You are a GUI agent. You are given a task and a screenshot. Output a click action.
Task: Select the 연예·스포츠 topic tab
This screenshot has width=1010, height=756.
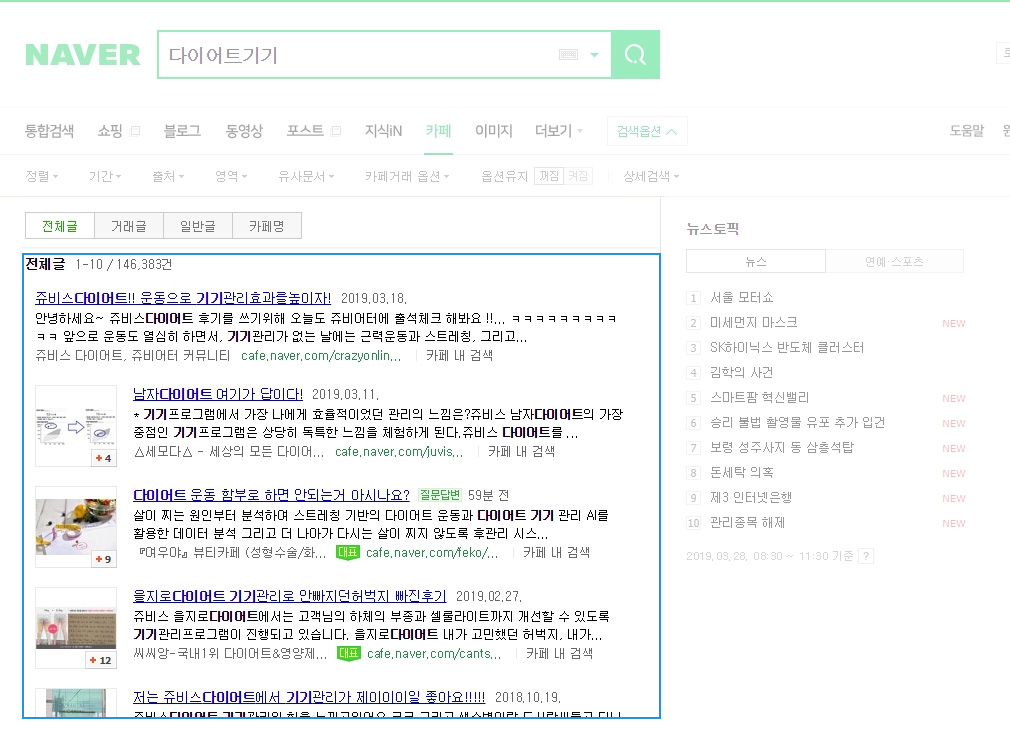(x=894, y=261)
